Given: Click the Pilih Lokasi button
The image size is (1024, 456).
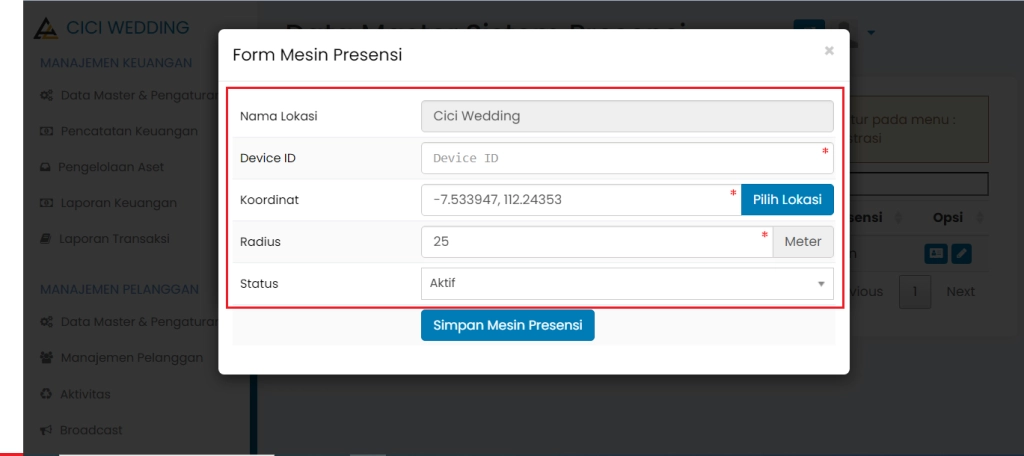Looking at the screenshot, I should click(787, 200).
